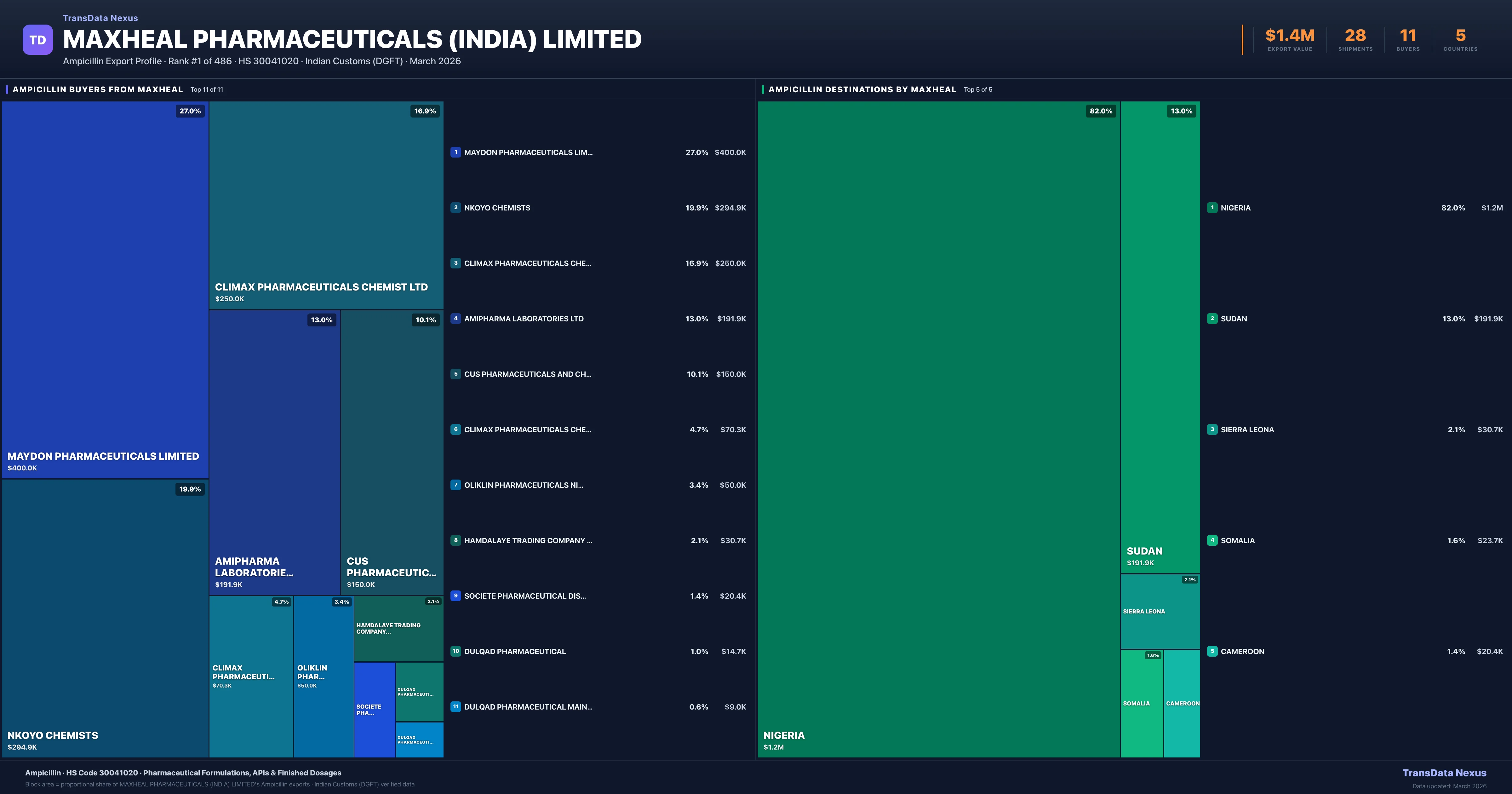
Task: Click the Ampicillin Buyers From Maxheal heading
Action: point(97,89)
